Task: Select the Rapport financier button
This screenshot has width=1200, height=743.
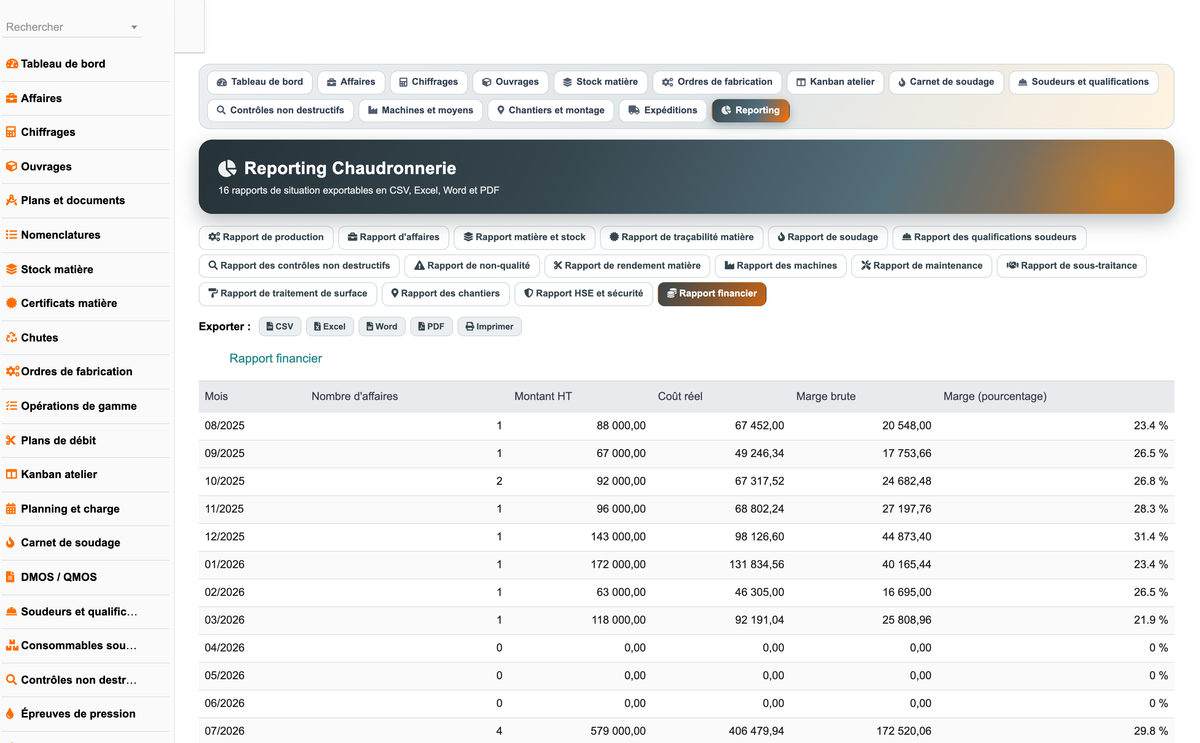Action: click(712, 293)
